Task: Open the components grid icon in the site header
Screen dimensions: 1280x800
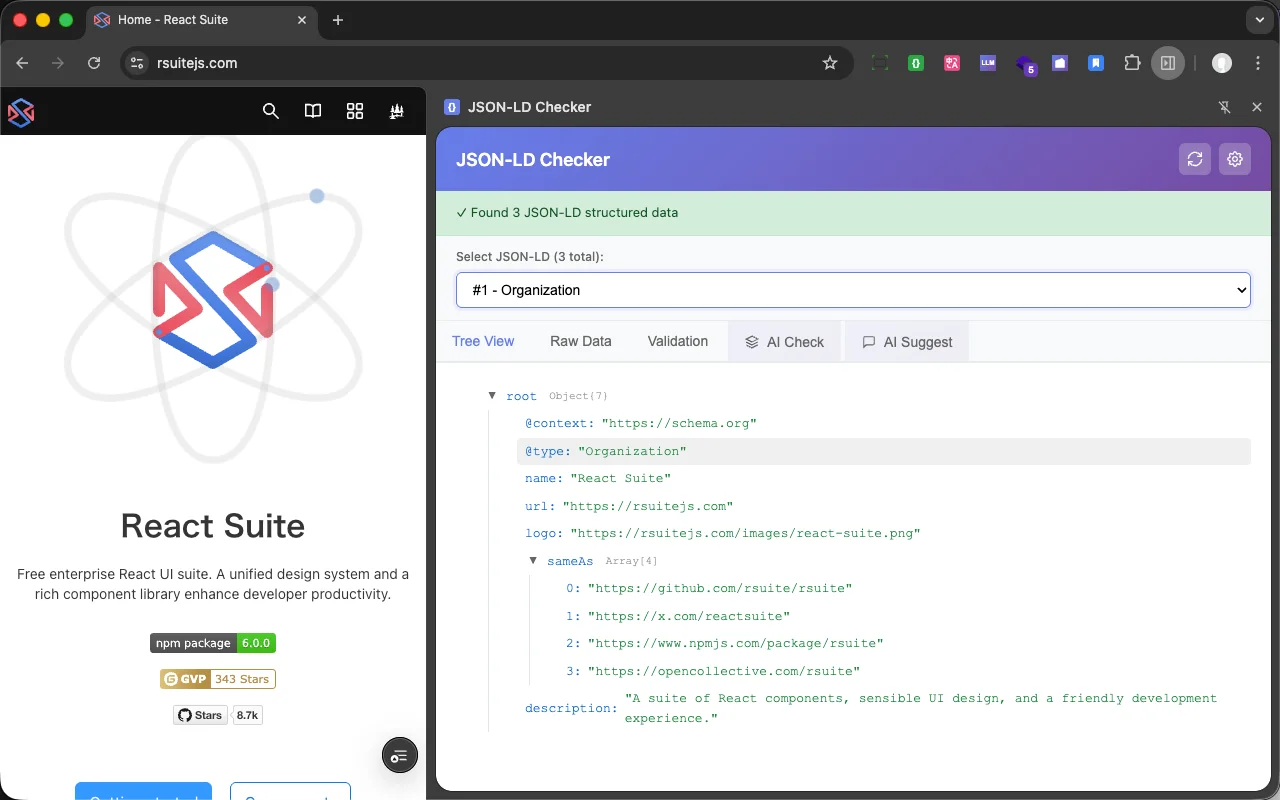Action: click(x=355, y=111)
